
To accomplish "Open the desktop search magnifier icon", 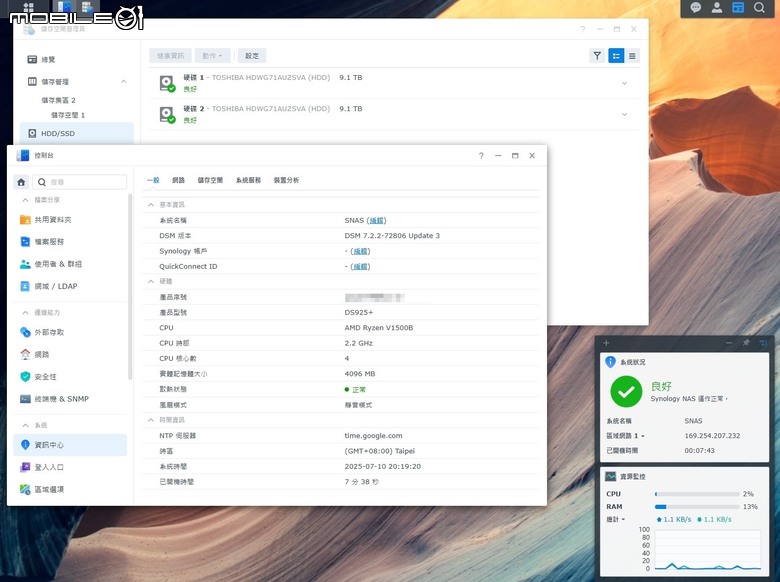I will click(x=759, y=7).
